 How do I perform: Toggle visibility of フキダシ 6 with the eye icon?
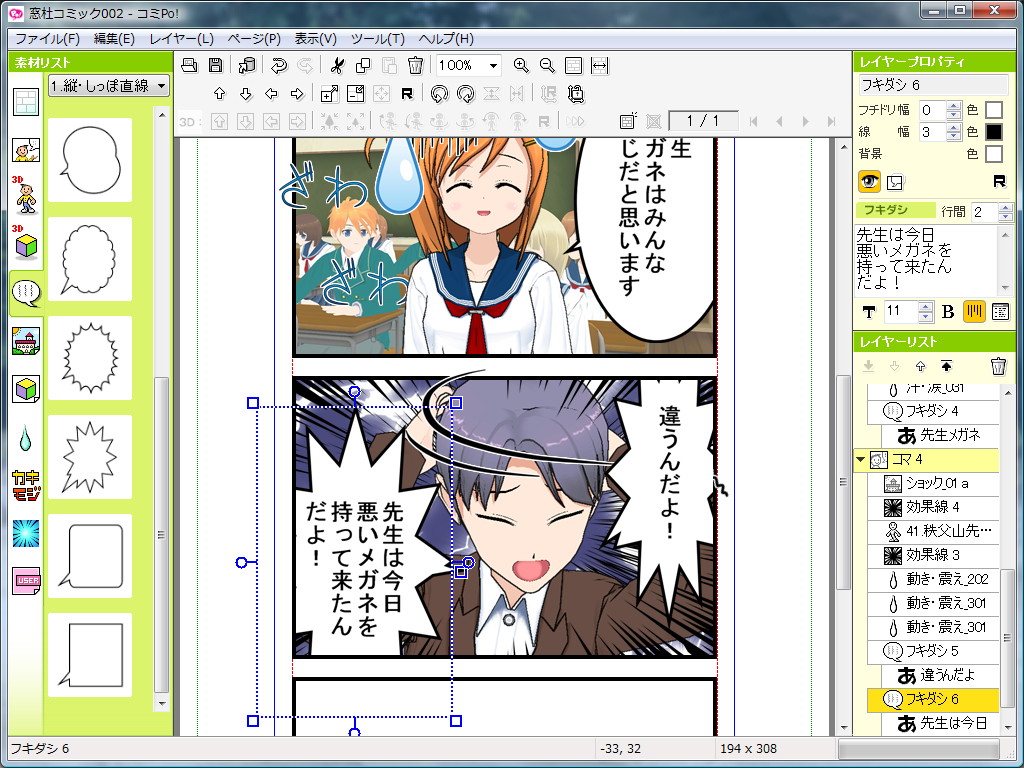[x=869, y=182]
